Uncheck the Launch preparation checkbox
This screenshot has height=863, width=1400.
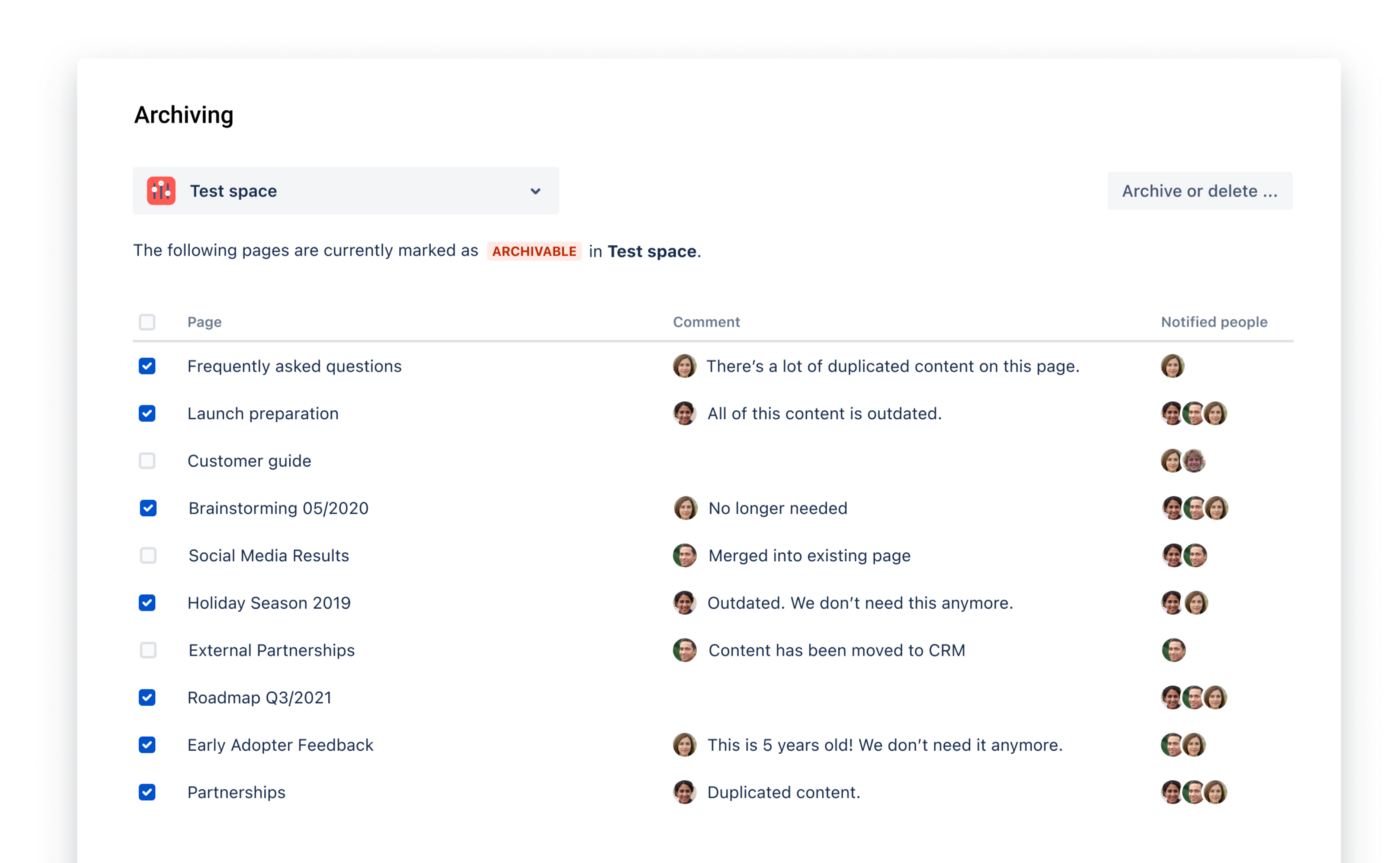[x=147, y=414]
